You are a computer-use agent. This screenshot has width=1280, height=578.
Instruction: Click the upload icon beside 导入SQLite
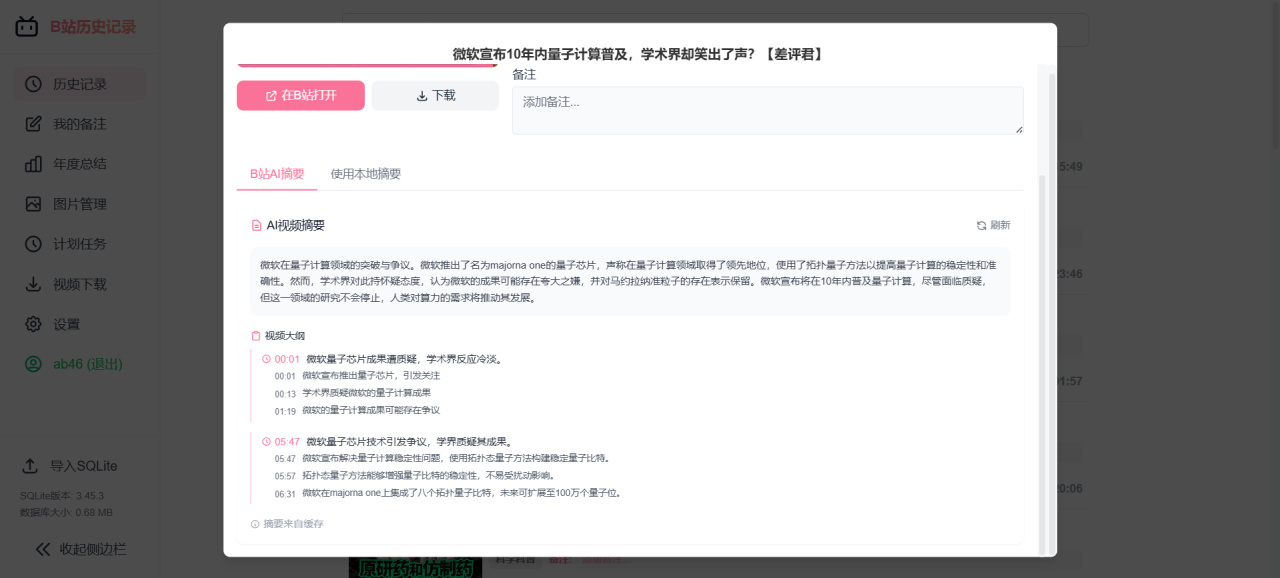pos(31,466)
